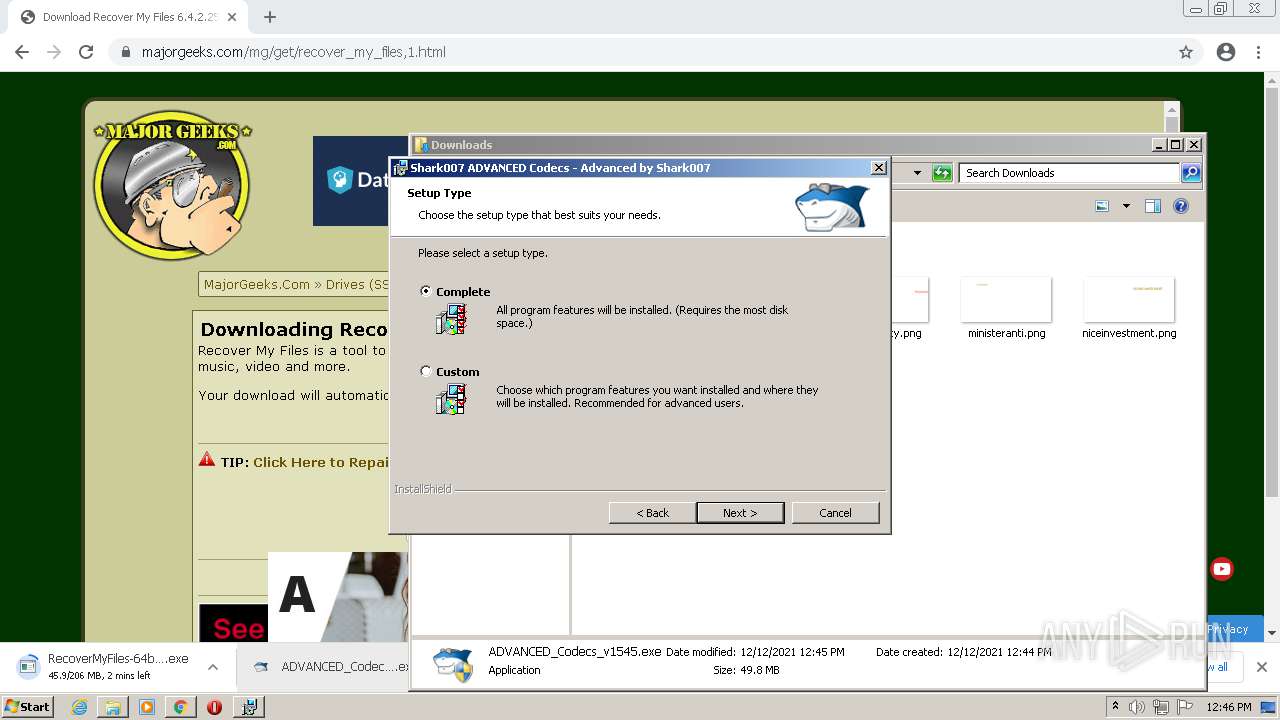
Task: Click the green refresh icon in Downloads window
Action: (942, 173)
